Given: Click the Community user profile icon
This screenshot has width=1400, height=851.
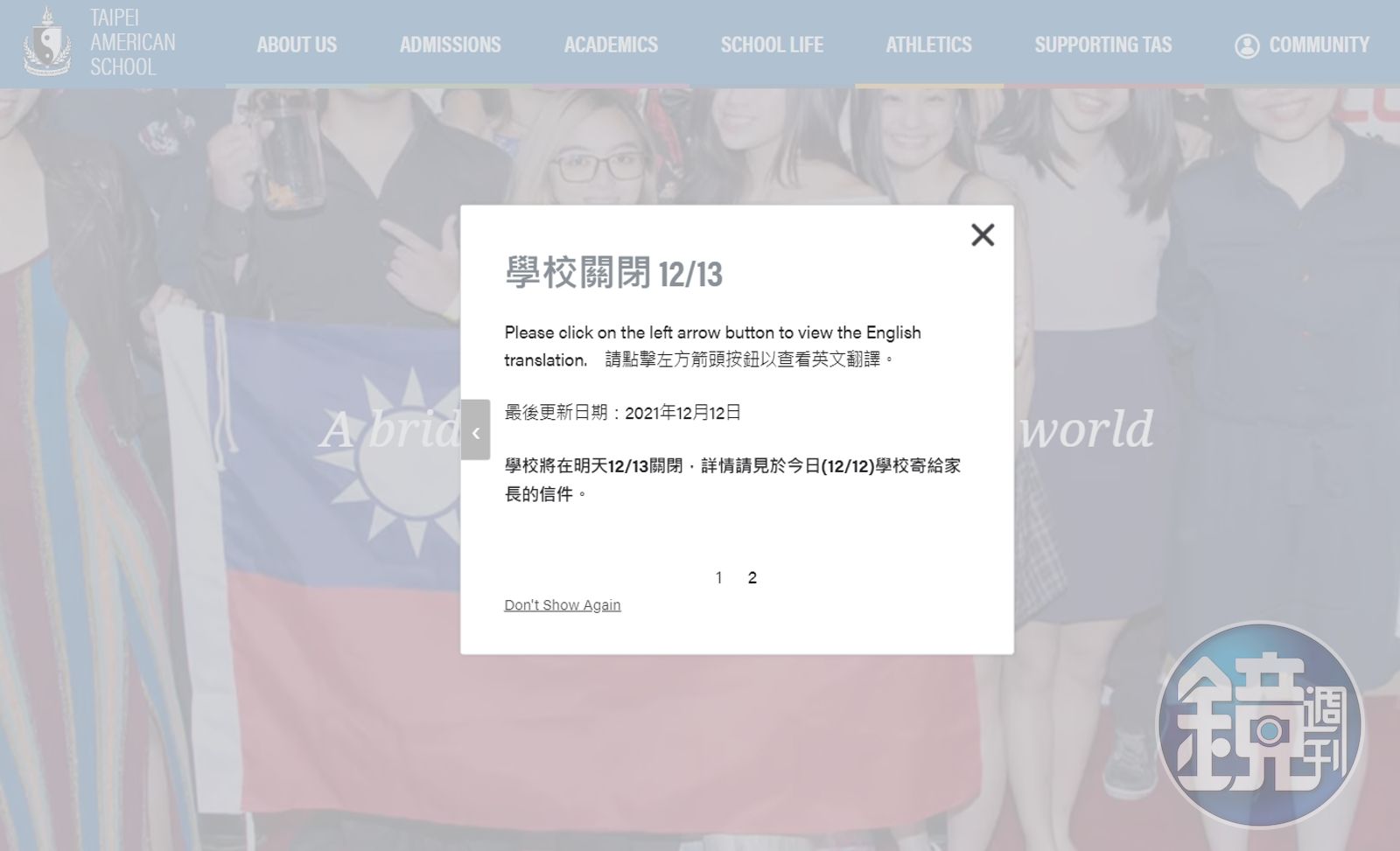Looking at the screenshot, I should pos(1246,45).
